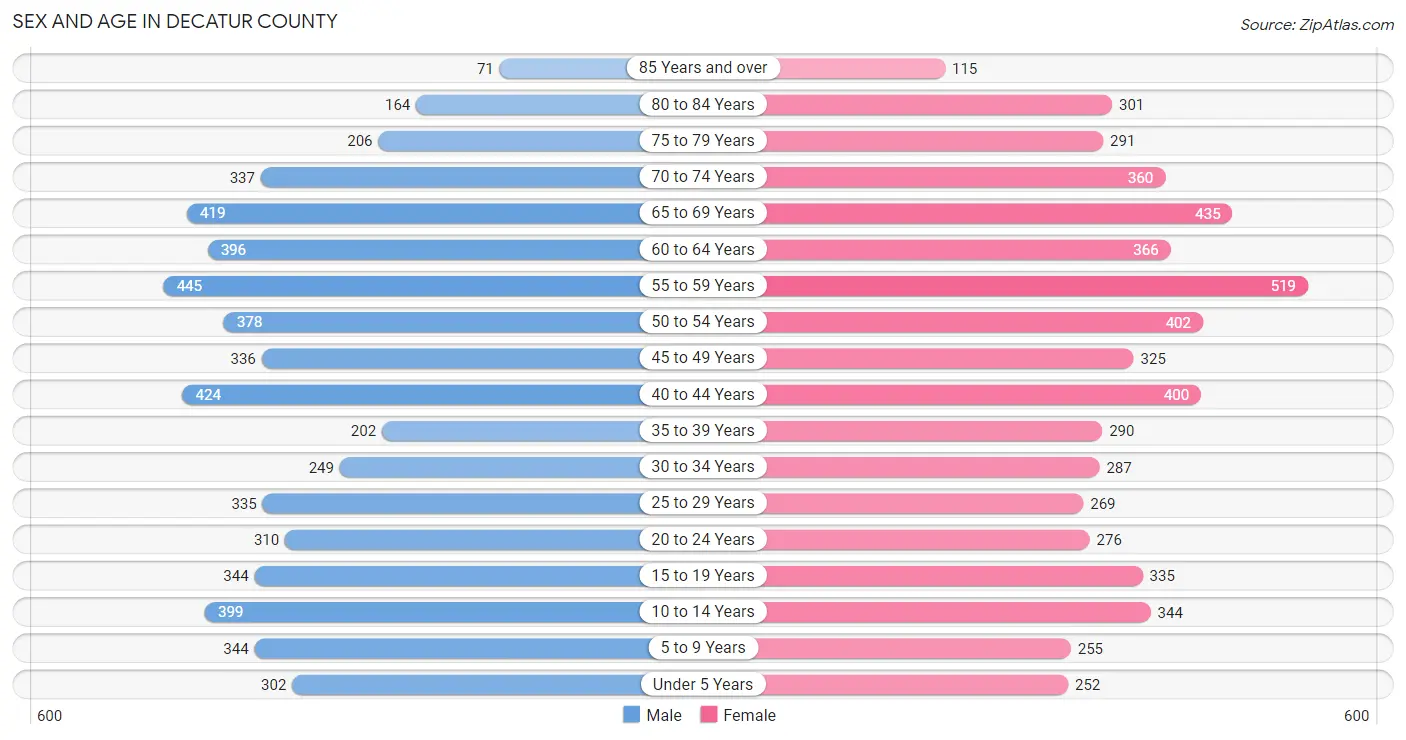Toggle the Male legend swatch

coord(631,715)
